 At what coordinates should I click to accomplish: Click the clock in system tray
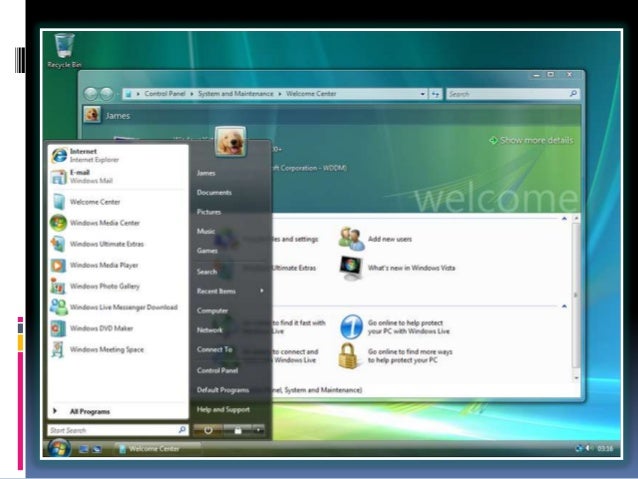coord(605,448)
